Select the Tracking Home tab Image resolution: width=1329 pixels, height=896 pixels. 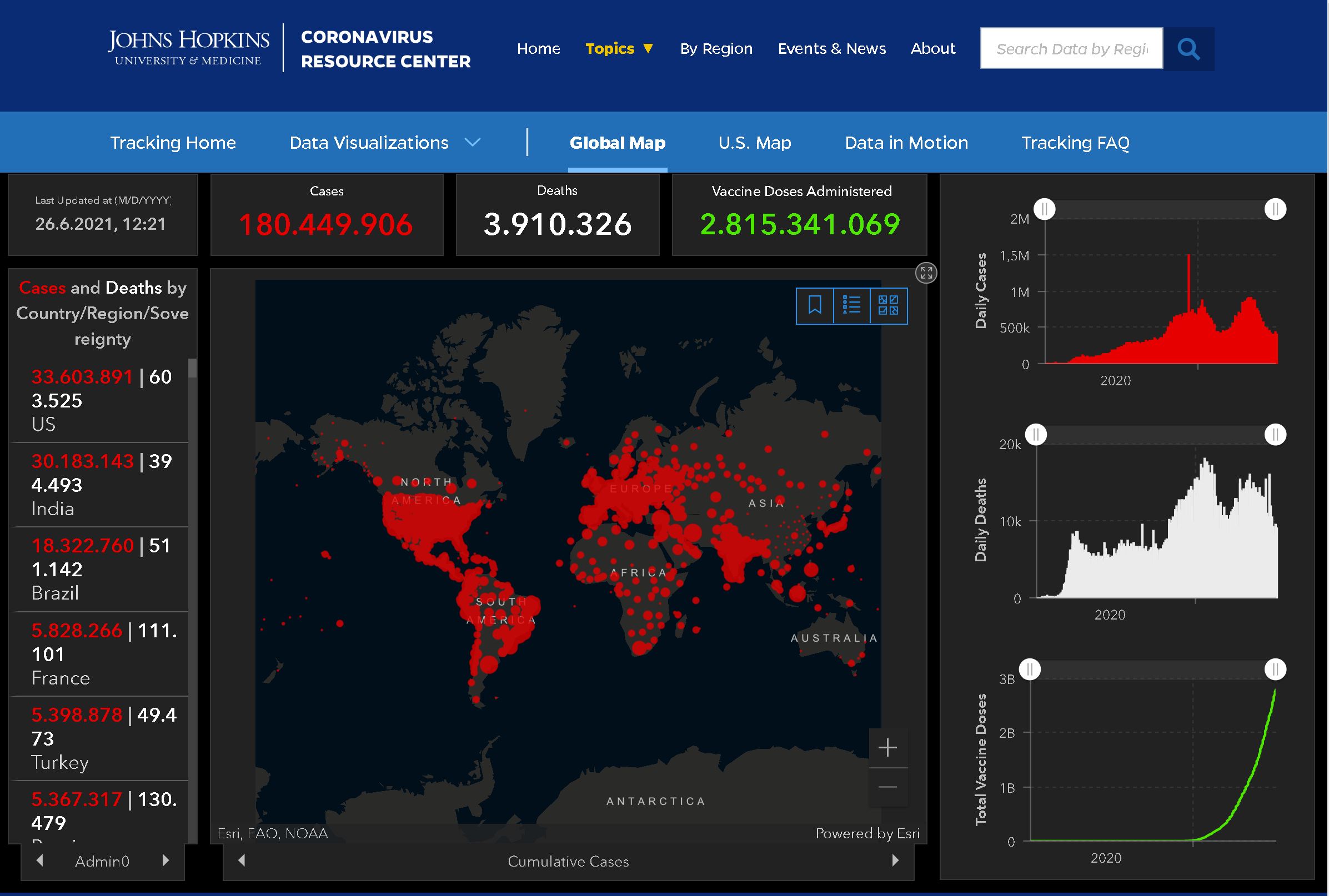coord(173,142)
